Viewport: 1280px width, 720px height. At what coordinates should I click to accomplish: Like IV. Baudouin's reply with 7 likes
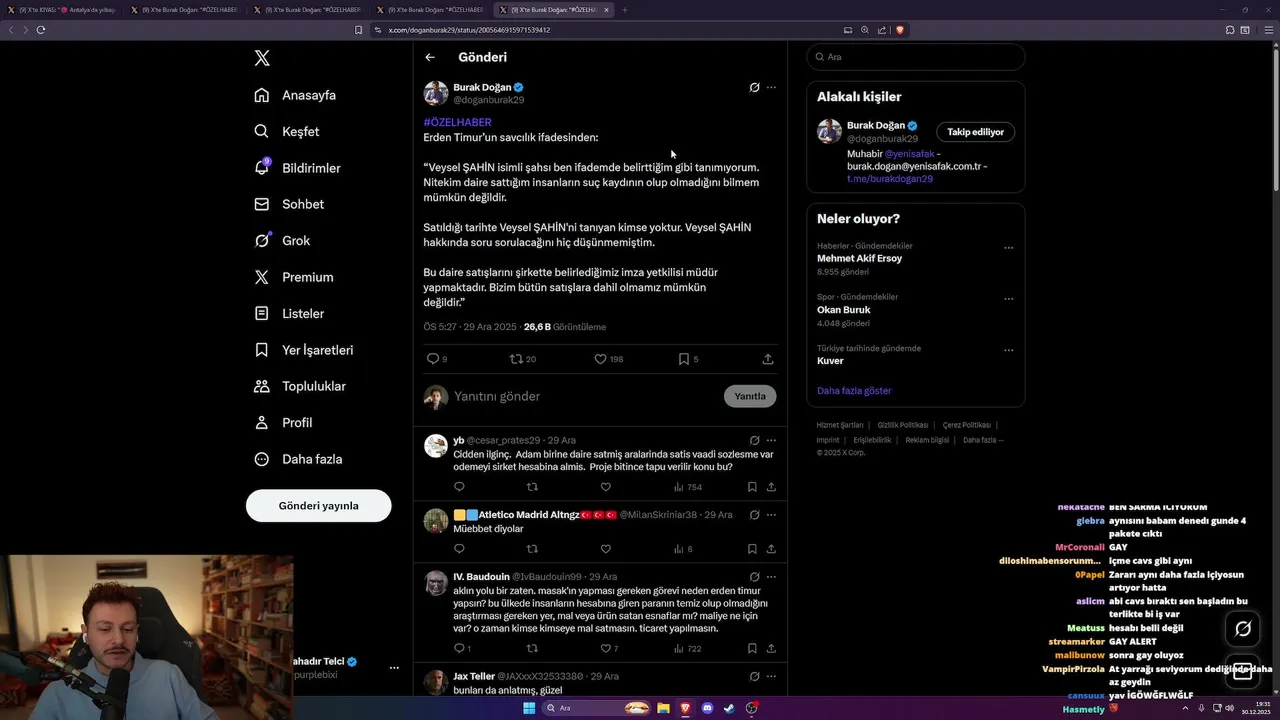(605, 649)
